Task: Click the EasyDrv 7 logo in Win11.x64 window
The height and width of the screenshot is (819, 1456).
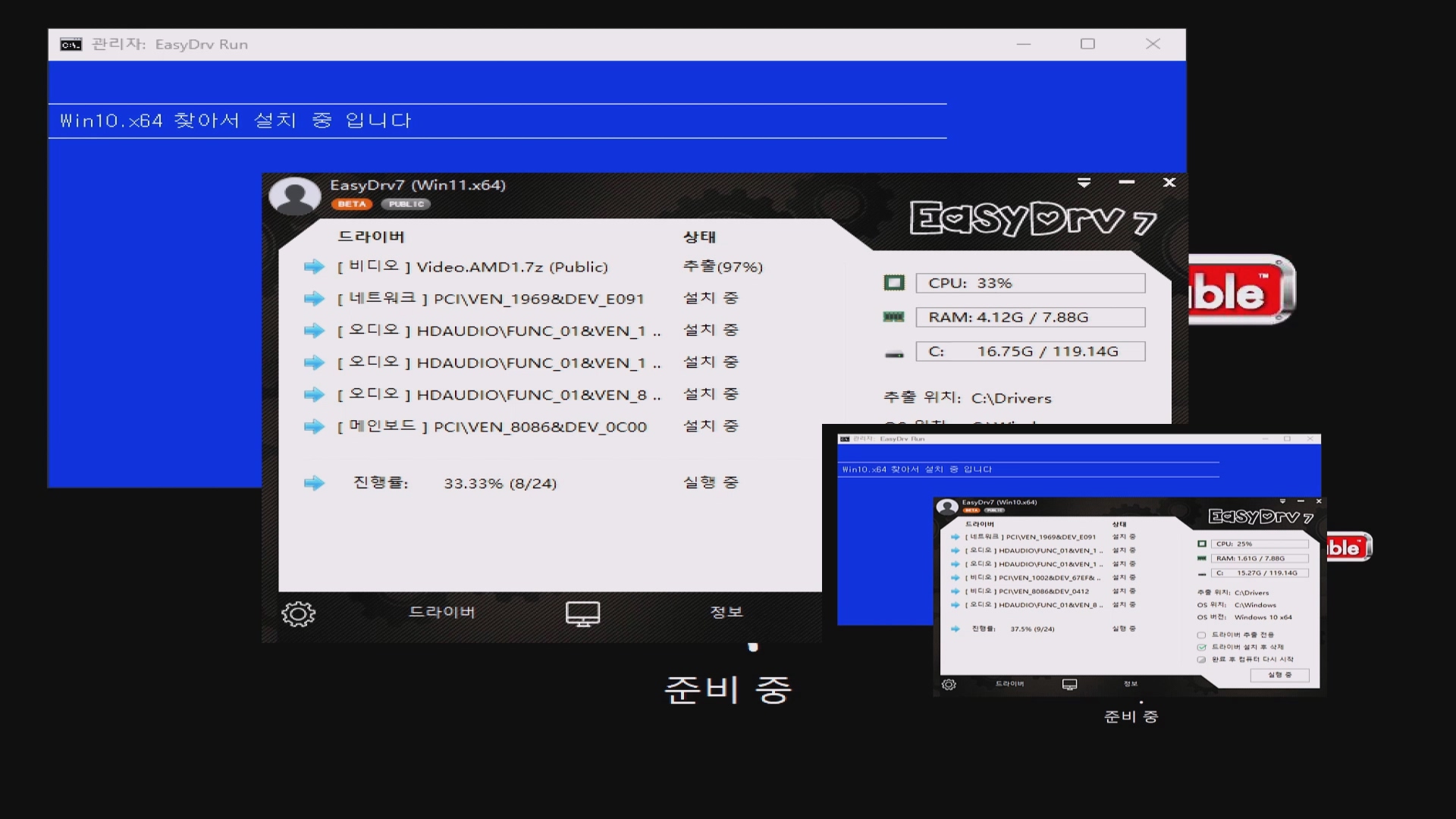Action: [x=1033, y=219]
